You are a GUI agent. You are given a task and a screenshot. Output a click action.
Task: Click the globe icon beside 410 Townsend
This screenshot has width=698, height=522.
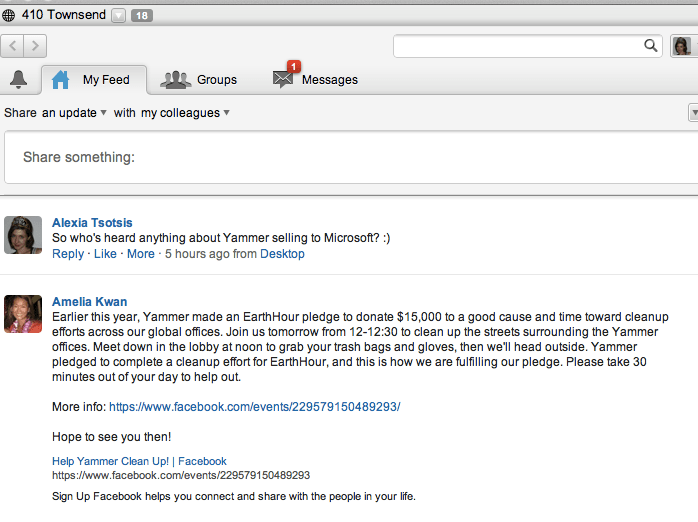[x=9, y=16]
